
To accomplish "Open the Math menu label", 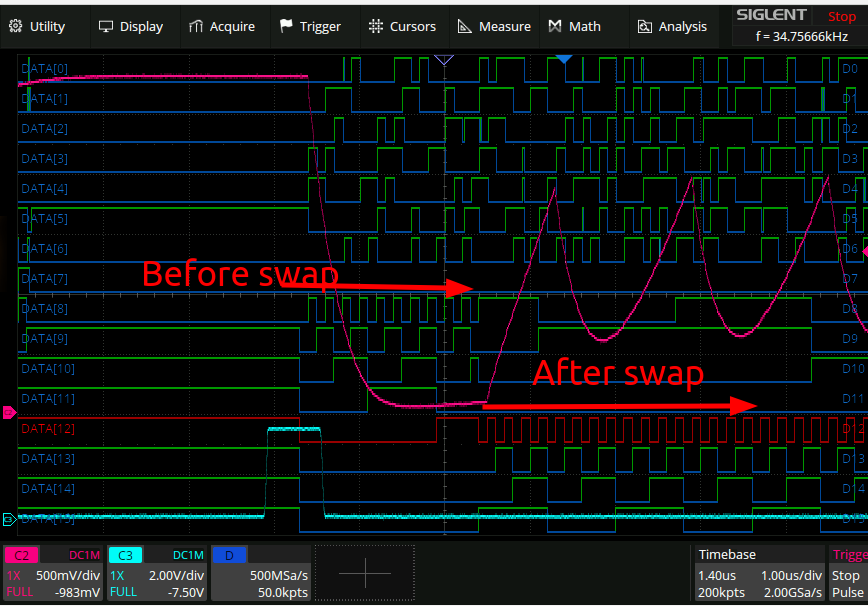I will 585,27.
